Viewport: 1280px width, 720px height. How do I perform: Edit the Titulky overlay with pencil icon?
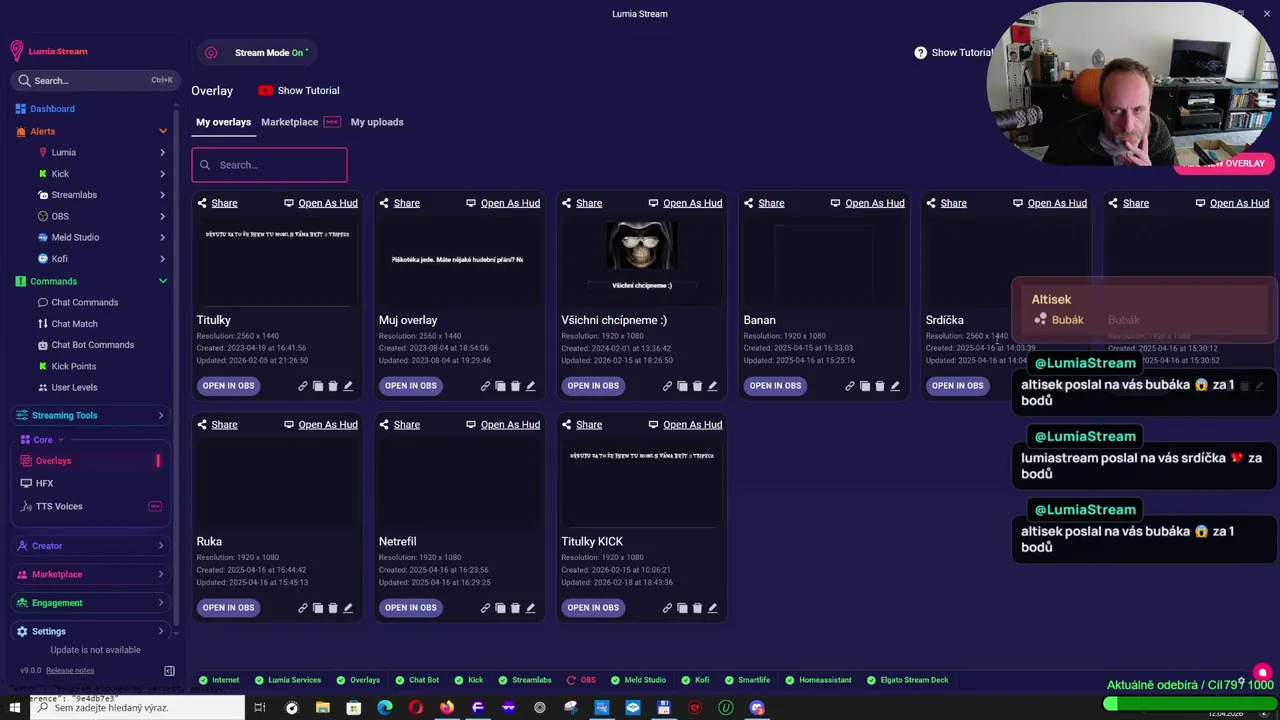(348, 386)
